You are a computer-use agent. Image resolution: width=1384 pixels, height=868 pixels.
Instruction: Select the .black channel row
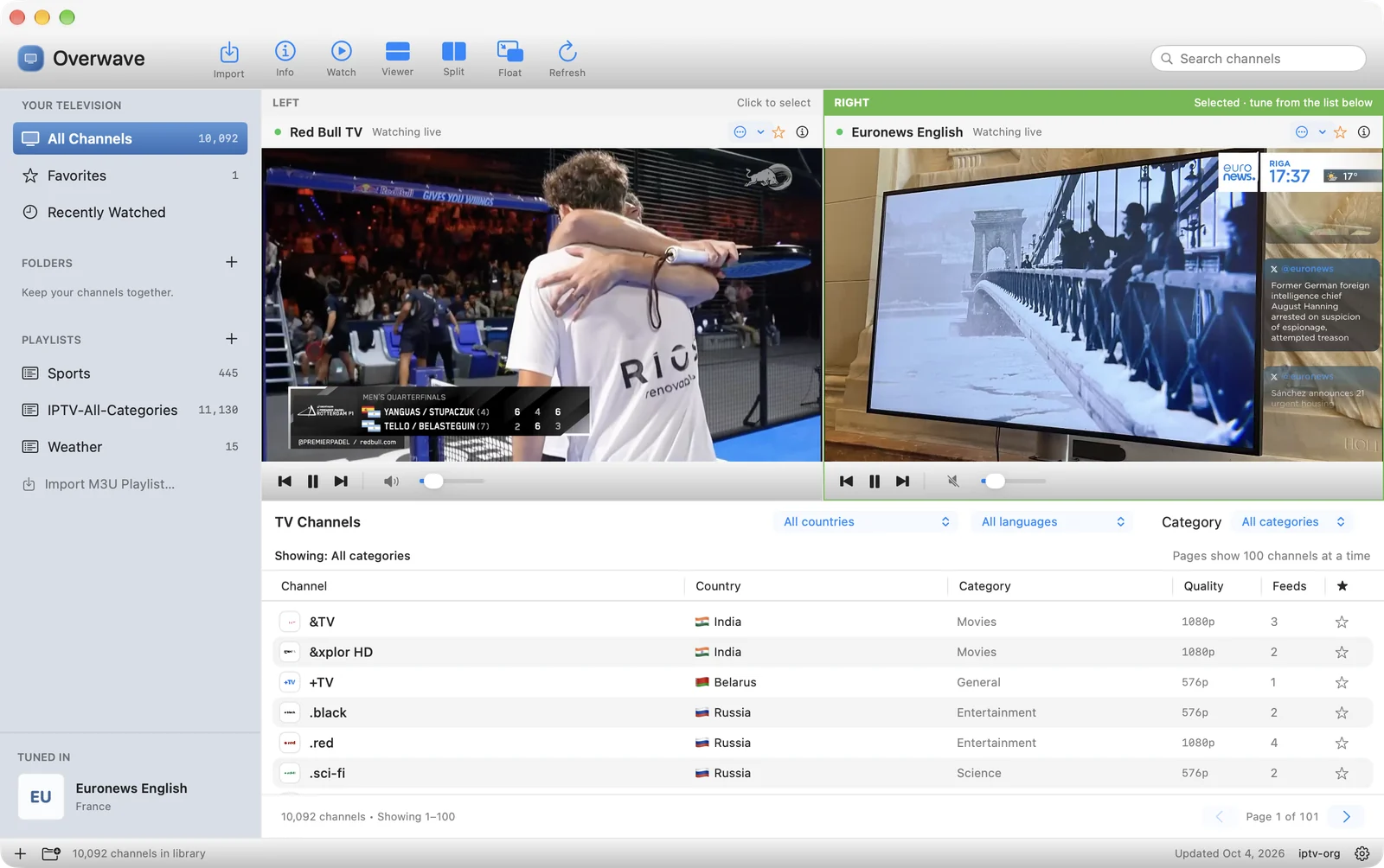click(x=823, y=712)
